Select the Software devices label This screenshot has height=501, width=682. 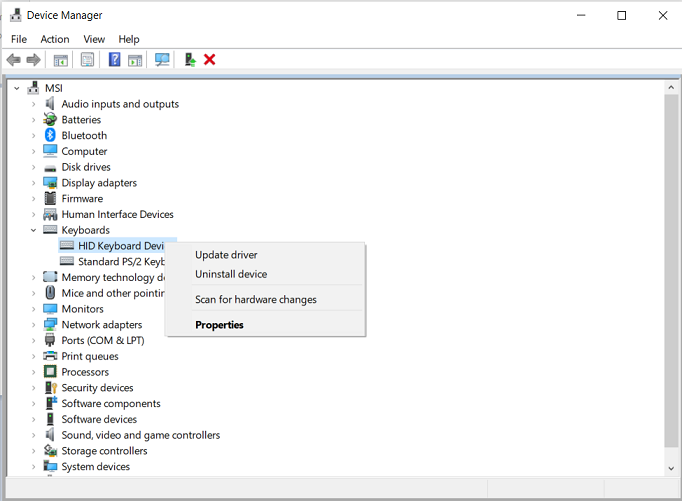tap(99, 419)
